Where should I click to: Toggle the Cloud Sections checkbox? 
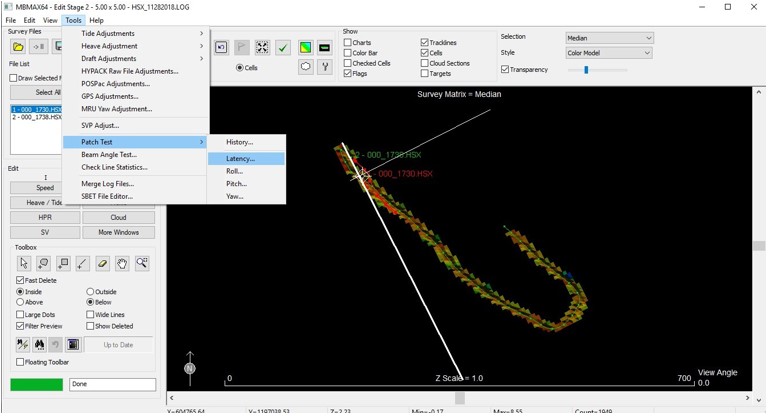pyautogui.click(x=425, y=63)
